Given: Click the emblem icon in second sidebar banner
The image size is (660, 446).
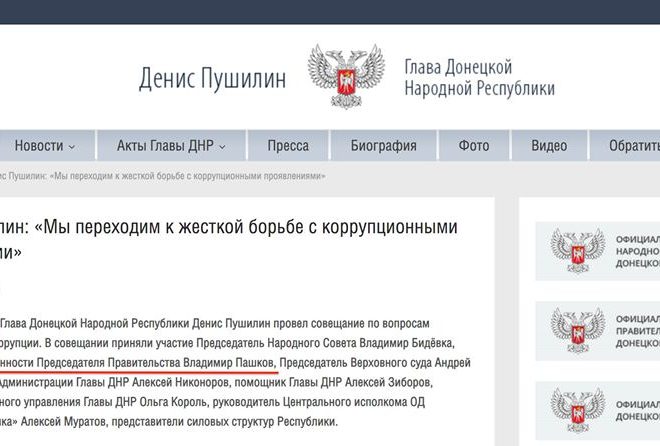Looking at the screenshot, I should [x=578, y=331].
